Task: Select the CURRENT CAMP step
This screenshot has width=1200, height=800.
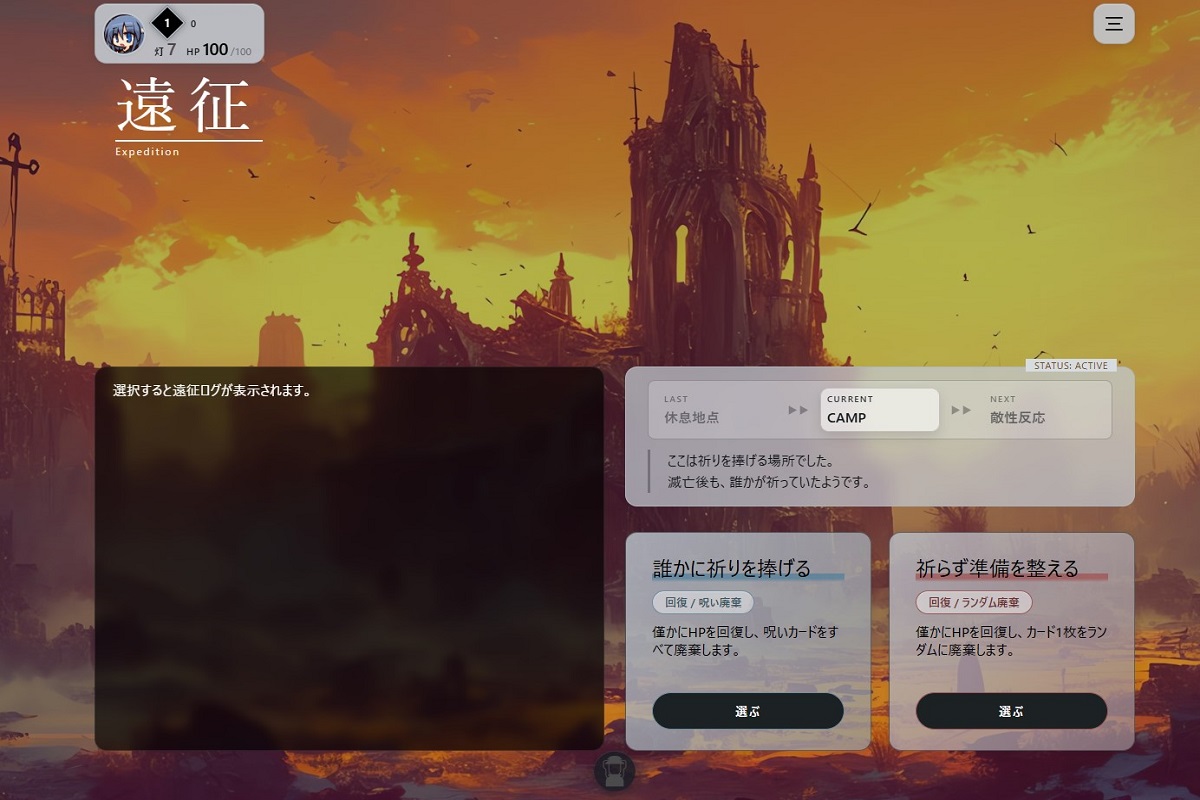Action: click(x=879, y=410)
